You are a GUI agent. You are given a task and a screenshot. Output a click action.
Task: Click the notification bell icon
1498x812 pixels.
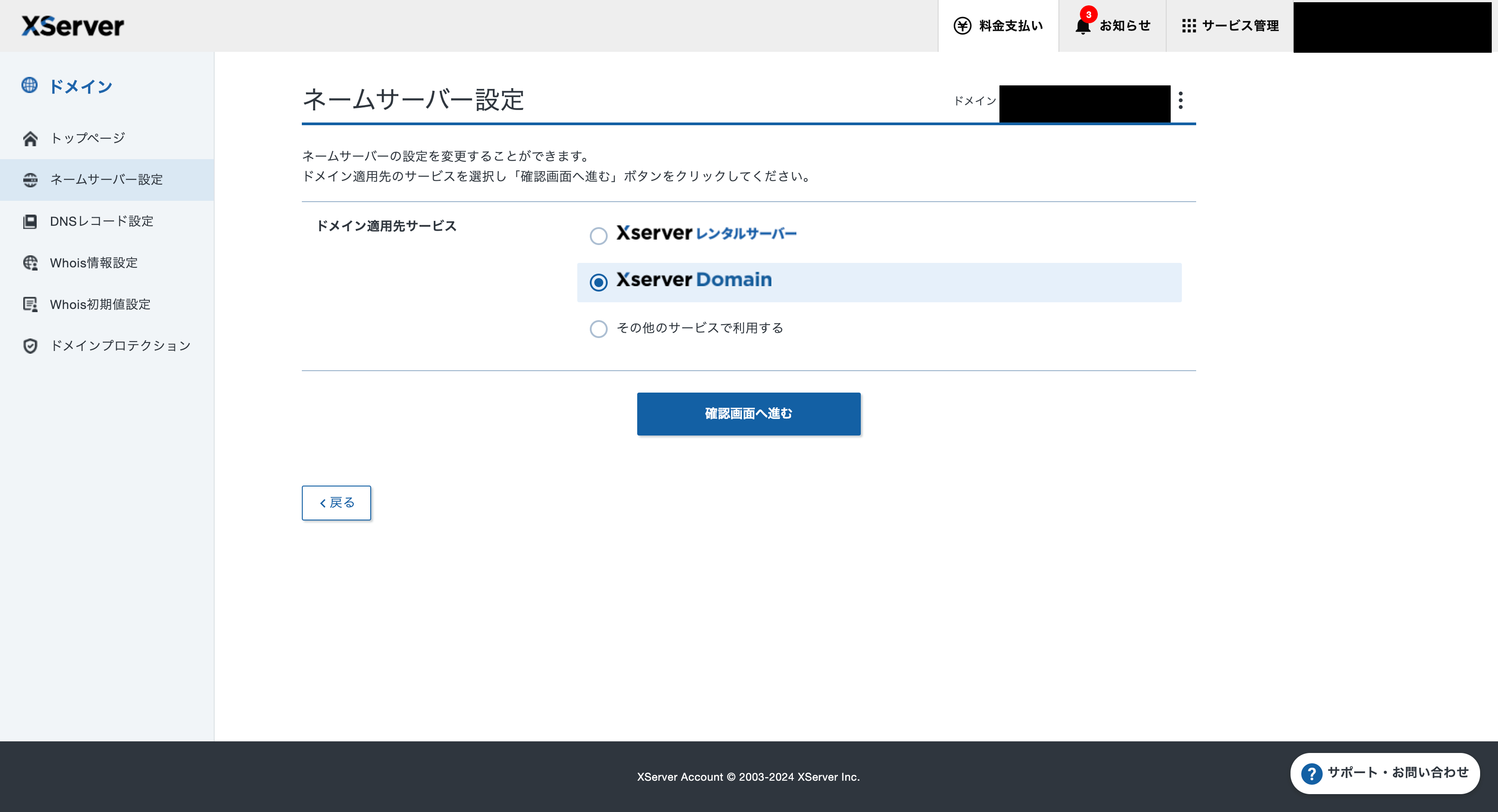pyautogui.click(x=1082, y=27)
